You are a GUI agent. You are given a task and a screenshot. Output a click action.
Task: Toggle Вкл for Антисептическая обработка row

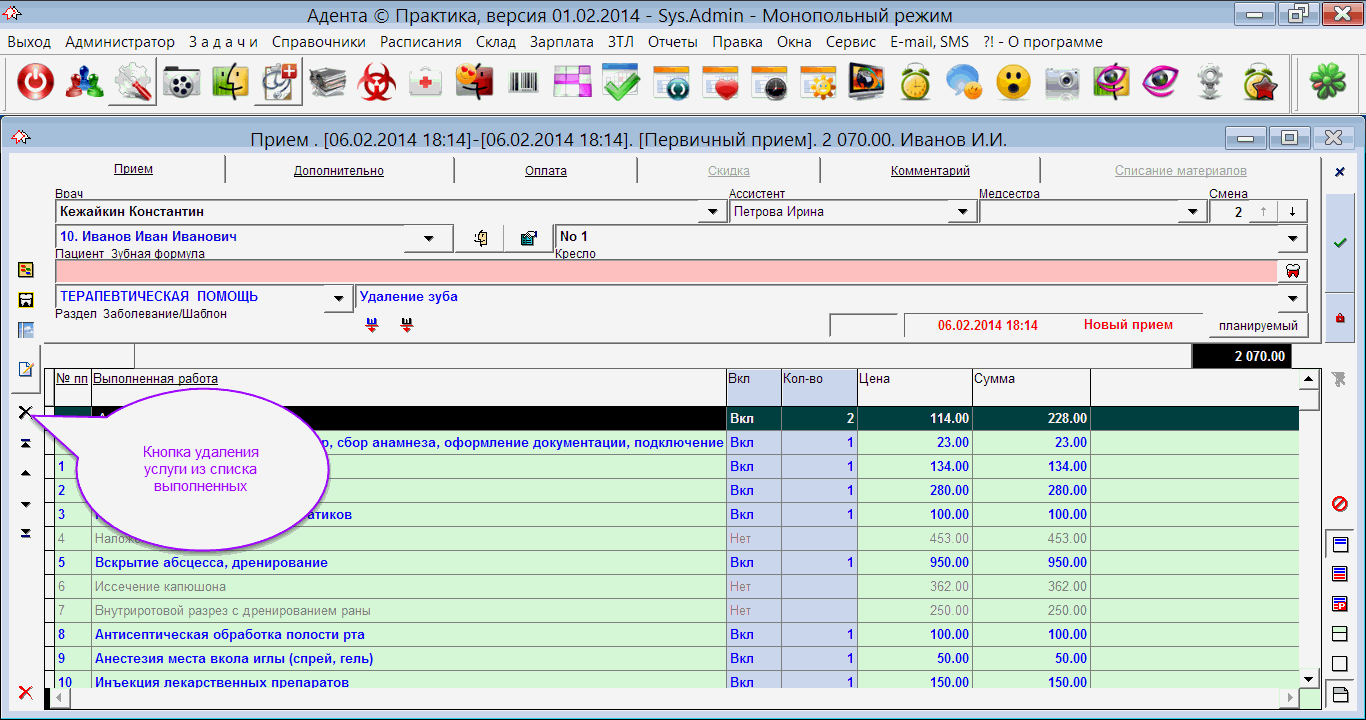[741, 635]
